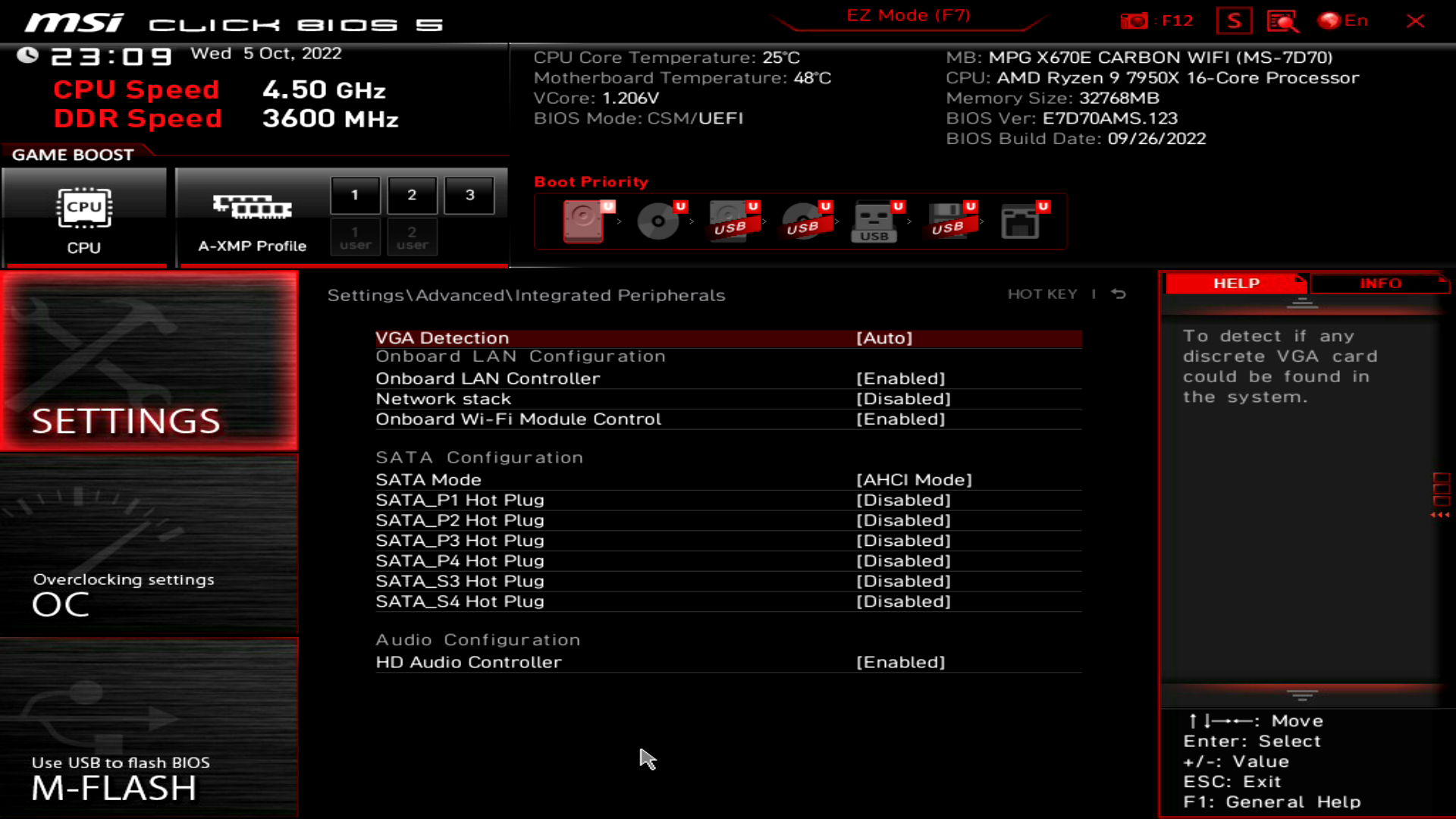Click the screenshot camera icon (F12)

[1134, 21]
